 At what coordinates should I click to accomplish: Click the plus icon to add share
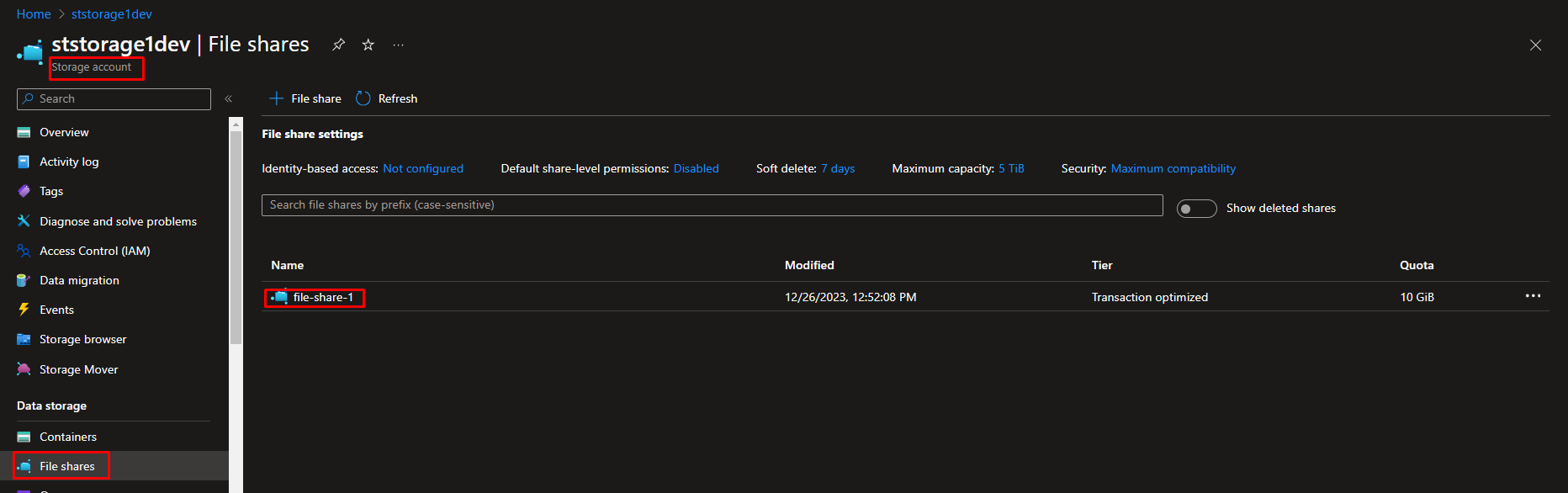click(276, 98)
